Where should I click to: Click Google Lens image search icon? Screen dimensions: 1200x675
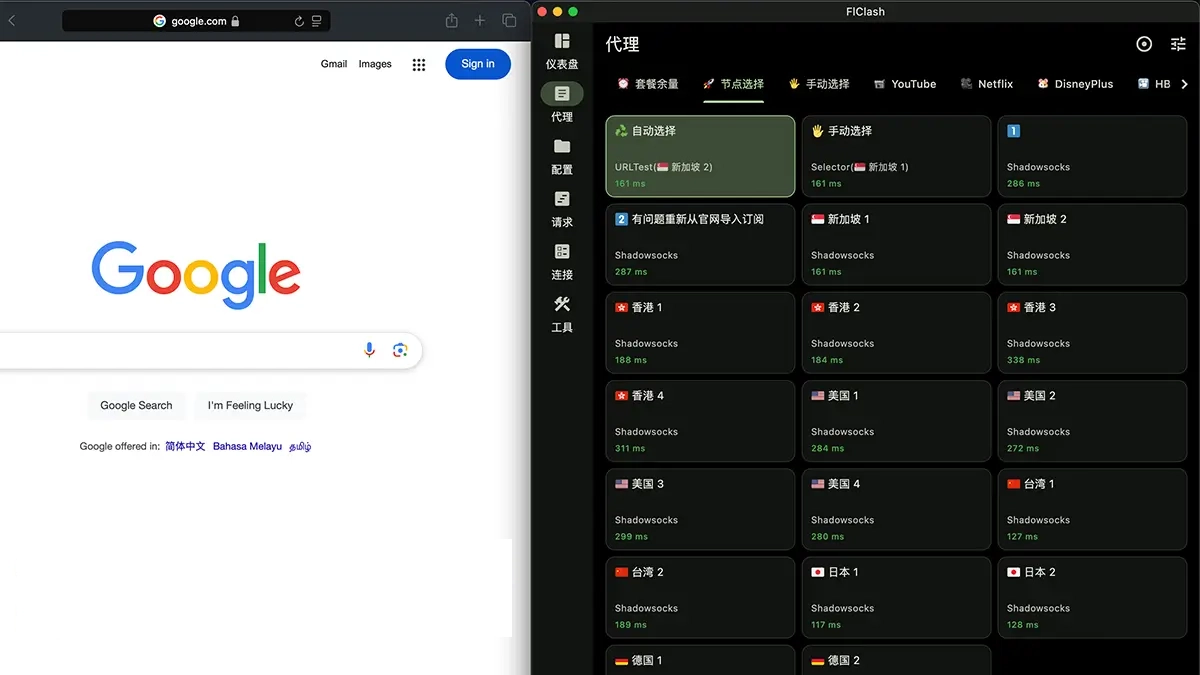point(400,350)
